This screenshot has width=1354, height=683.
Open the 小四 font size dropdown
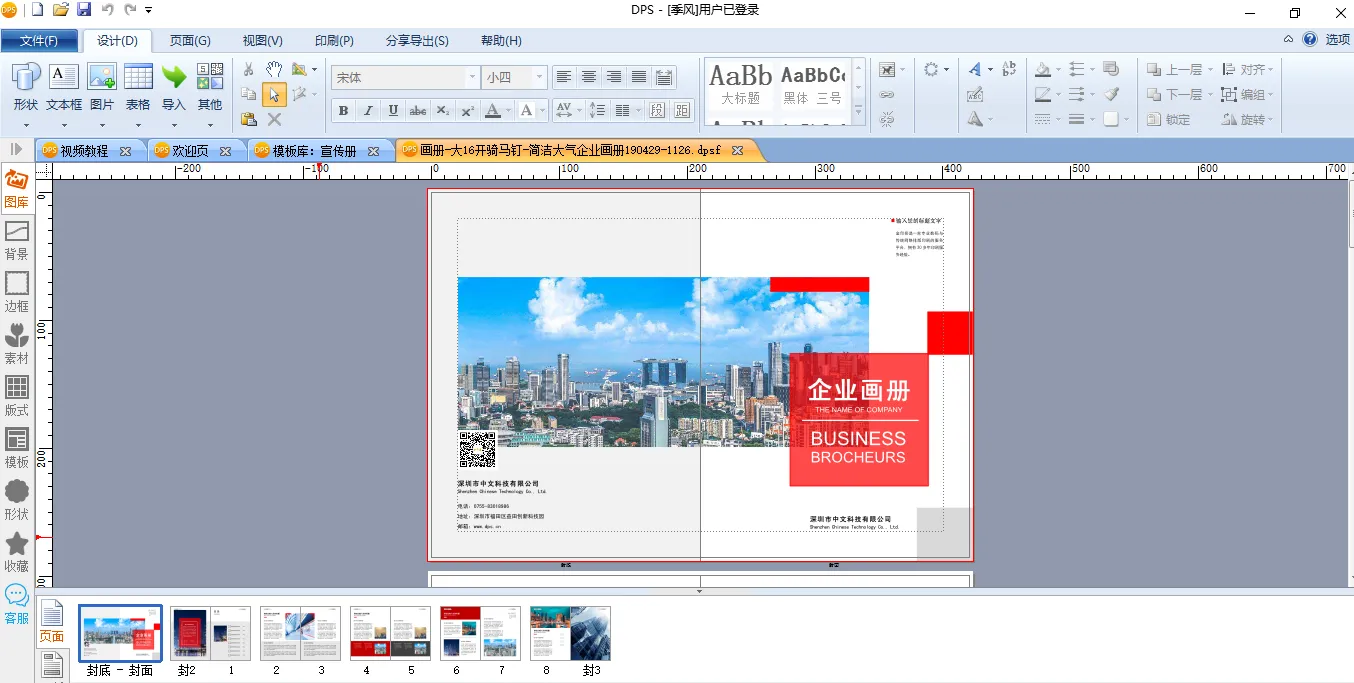(540, 77)
